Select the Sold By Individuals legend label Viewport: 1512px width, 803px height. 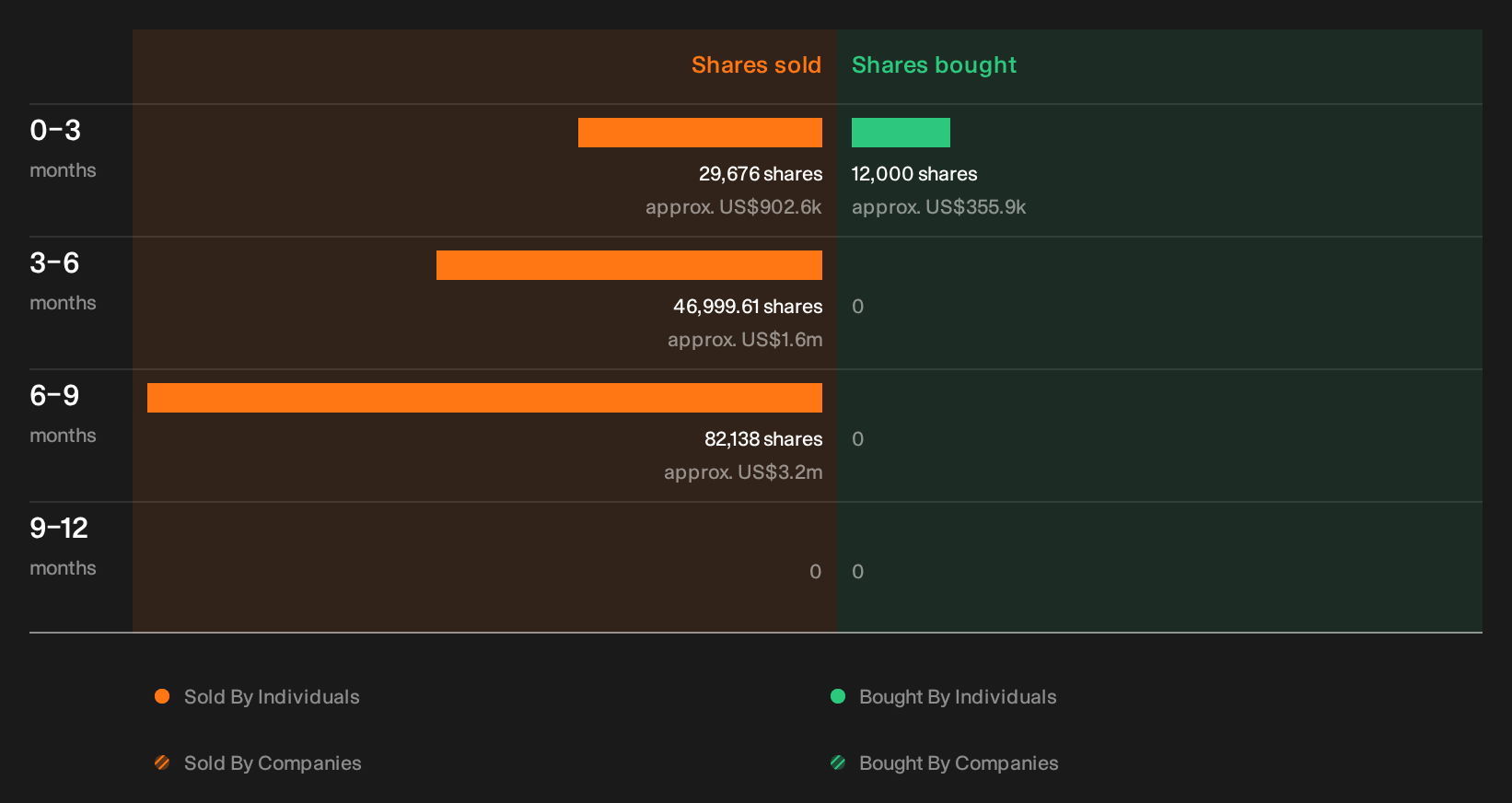[x=272, y=697]
